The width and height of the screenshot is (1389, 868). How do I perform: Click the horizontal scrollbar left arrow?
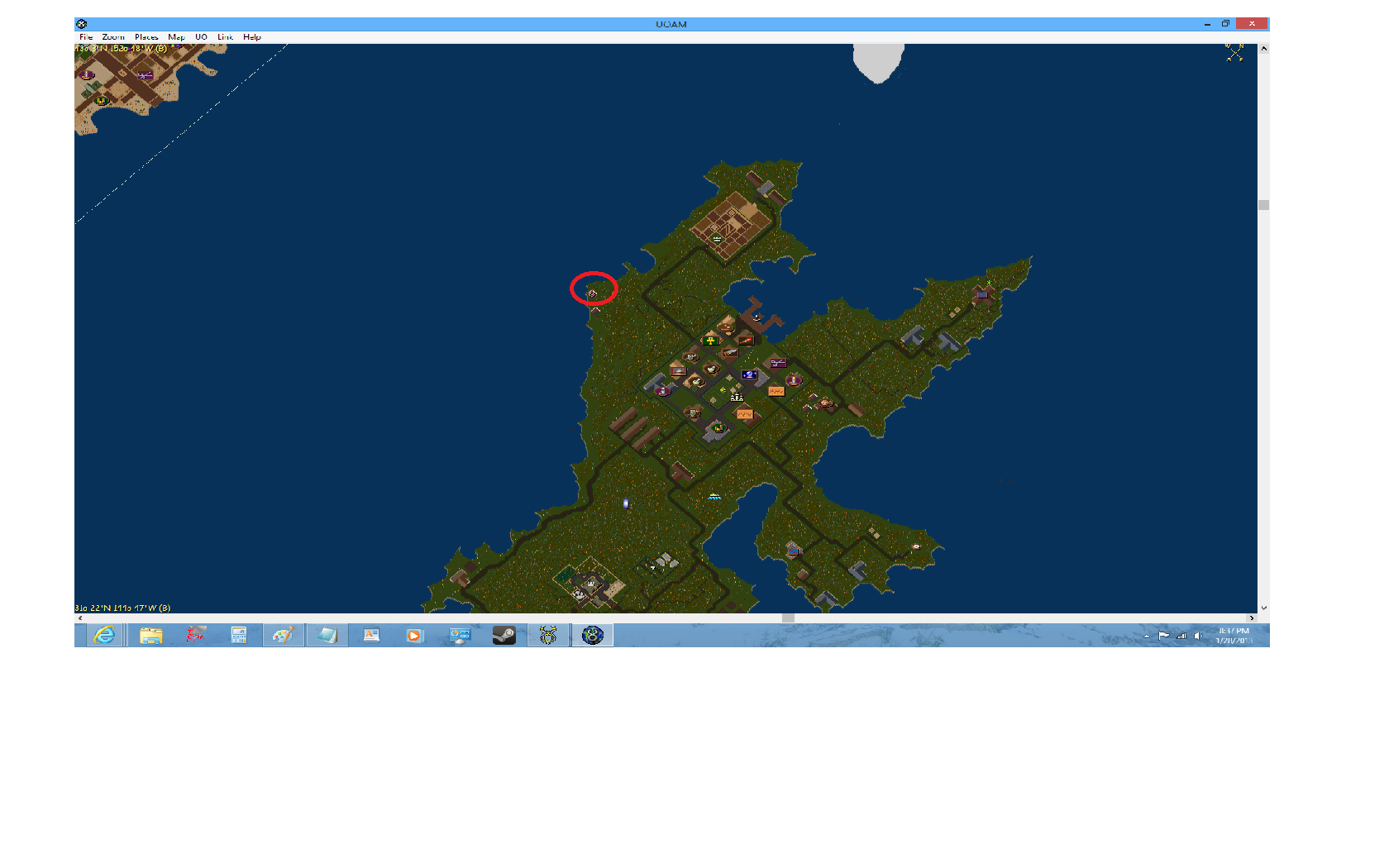[80, 618]
